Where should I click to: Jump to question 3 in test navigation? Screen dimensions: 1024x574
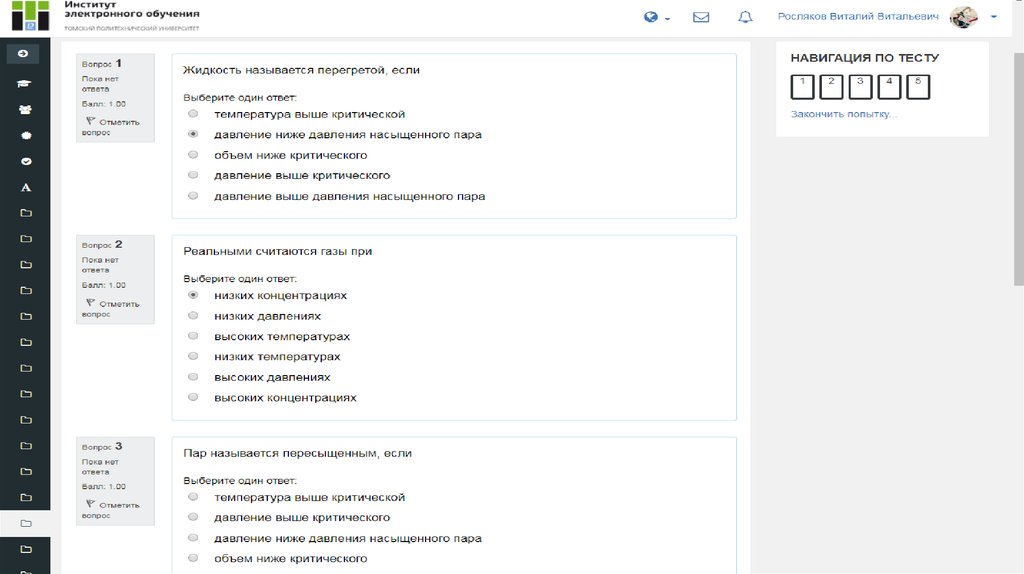(860, 86)
